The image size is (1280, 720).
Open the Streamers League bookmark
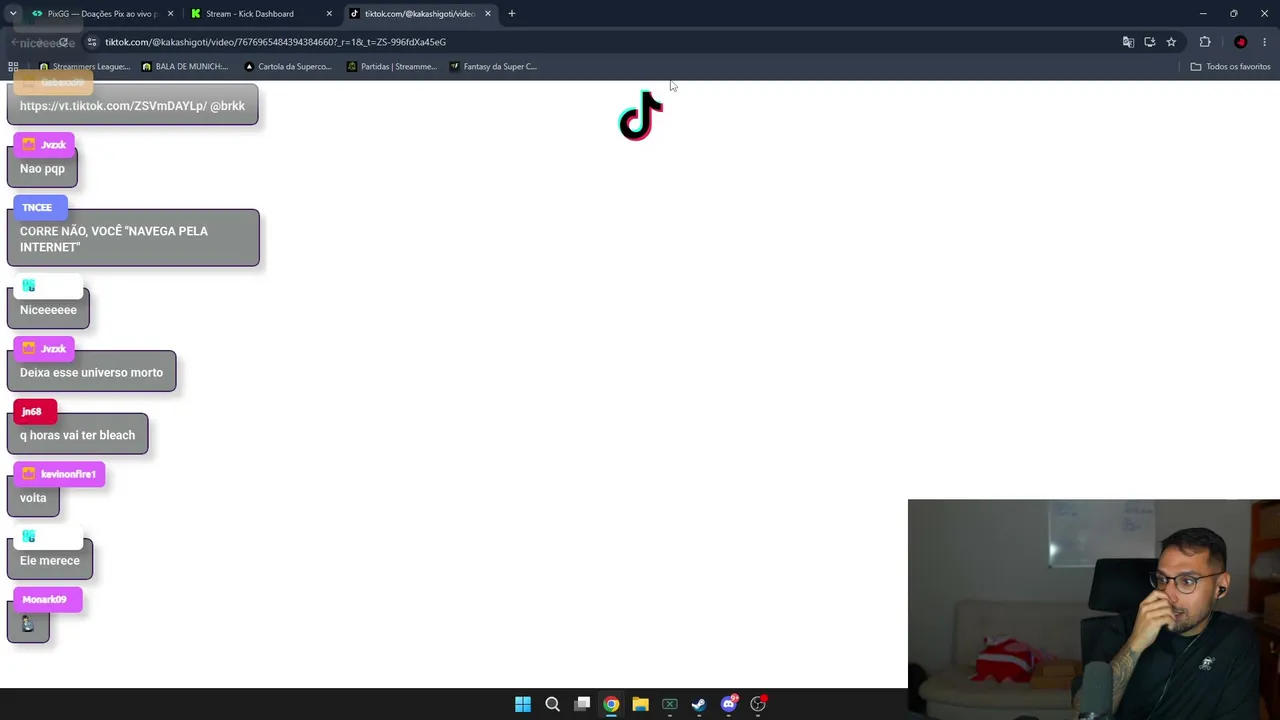coord(84,67)
